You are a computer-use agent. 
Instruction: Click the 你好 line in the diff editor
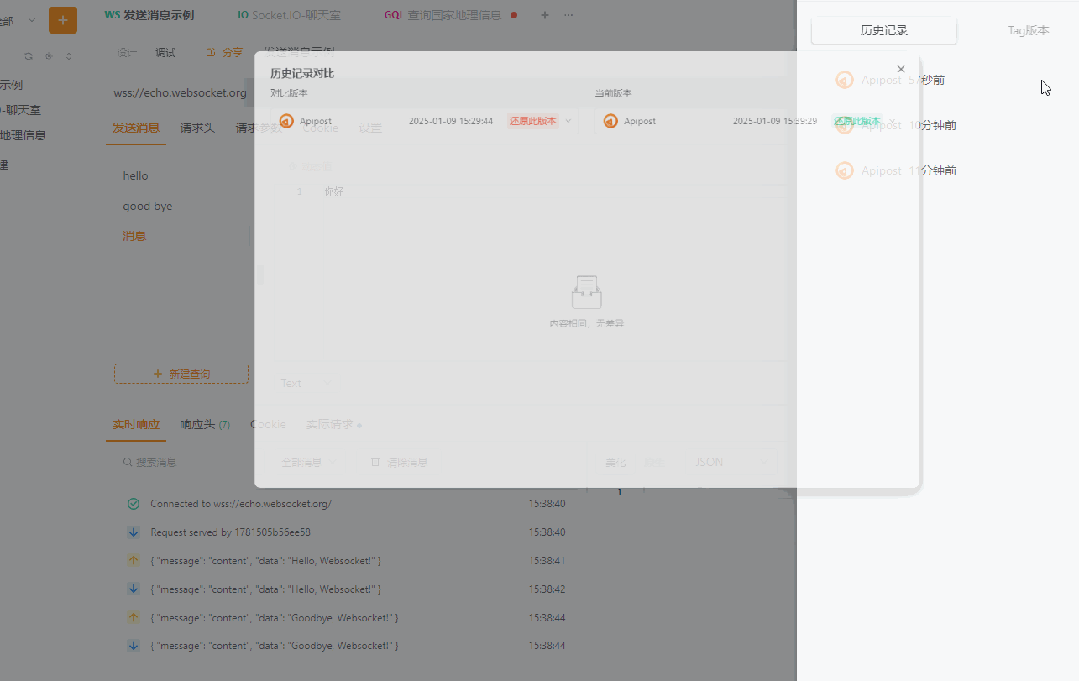coord(334,191)
